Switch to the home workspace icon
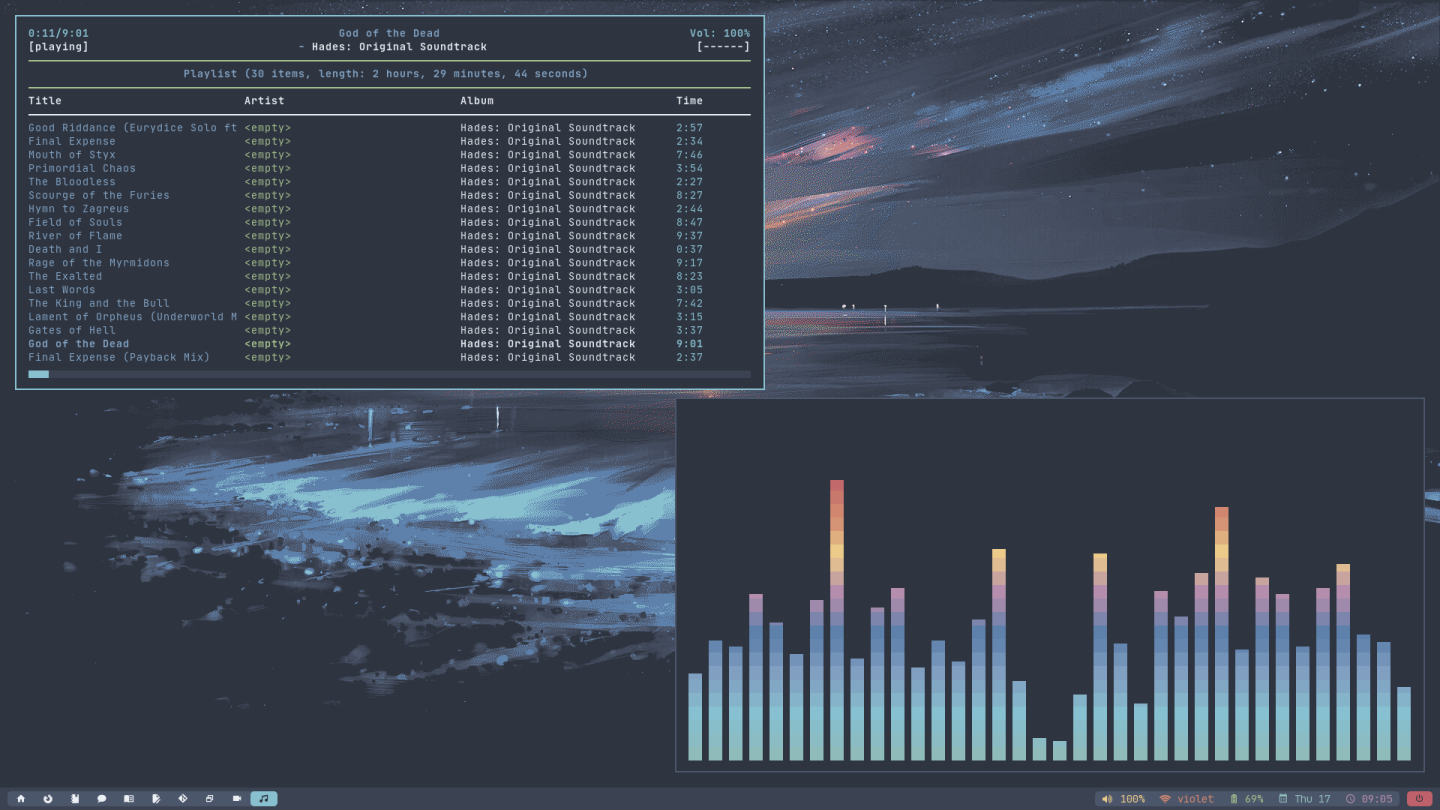This screenshot has width=1440, height=810. click(x=21, y=799)
